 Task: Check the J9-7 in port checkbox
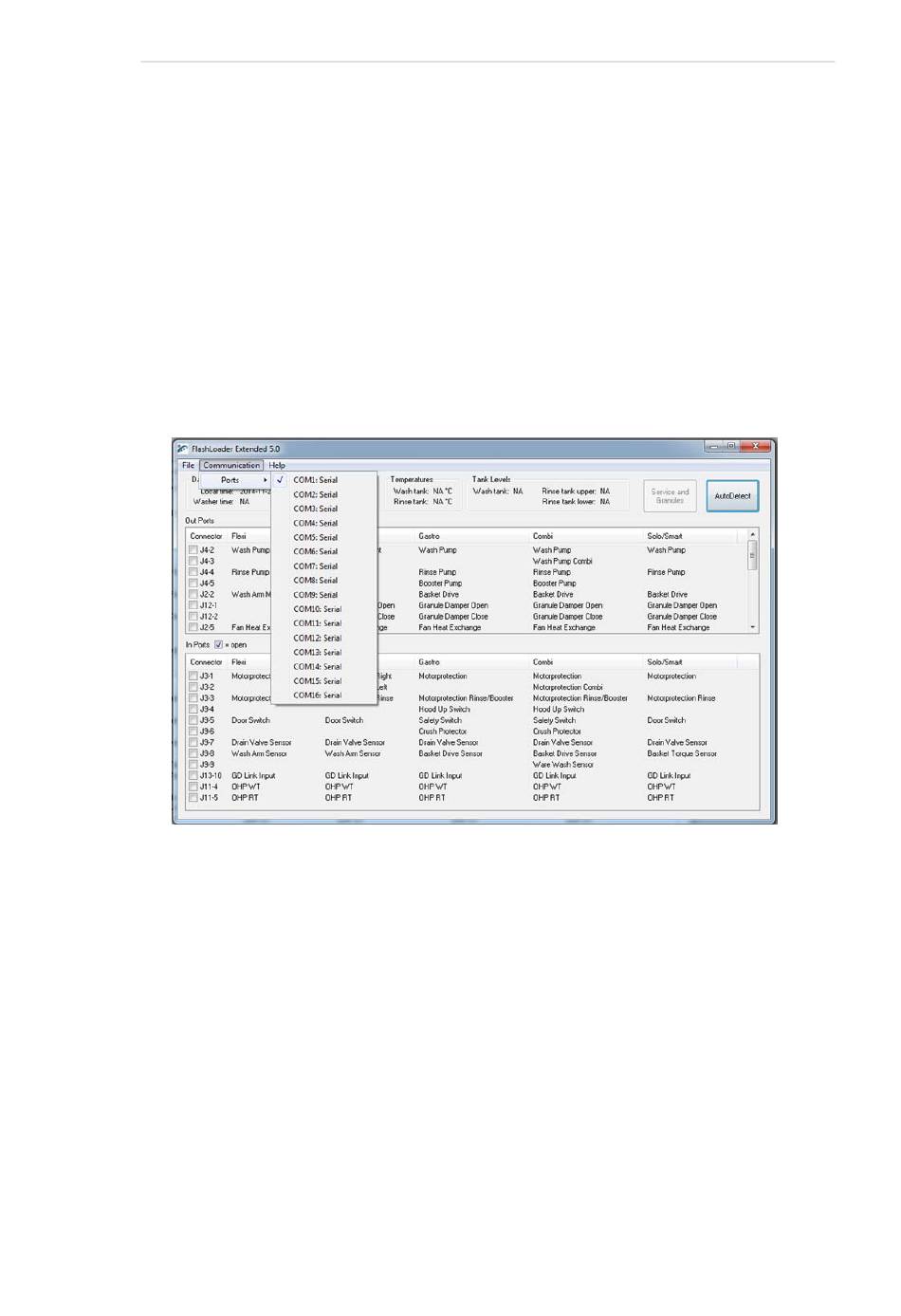pos(193,743)
